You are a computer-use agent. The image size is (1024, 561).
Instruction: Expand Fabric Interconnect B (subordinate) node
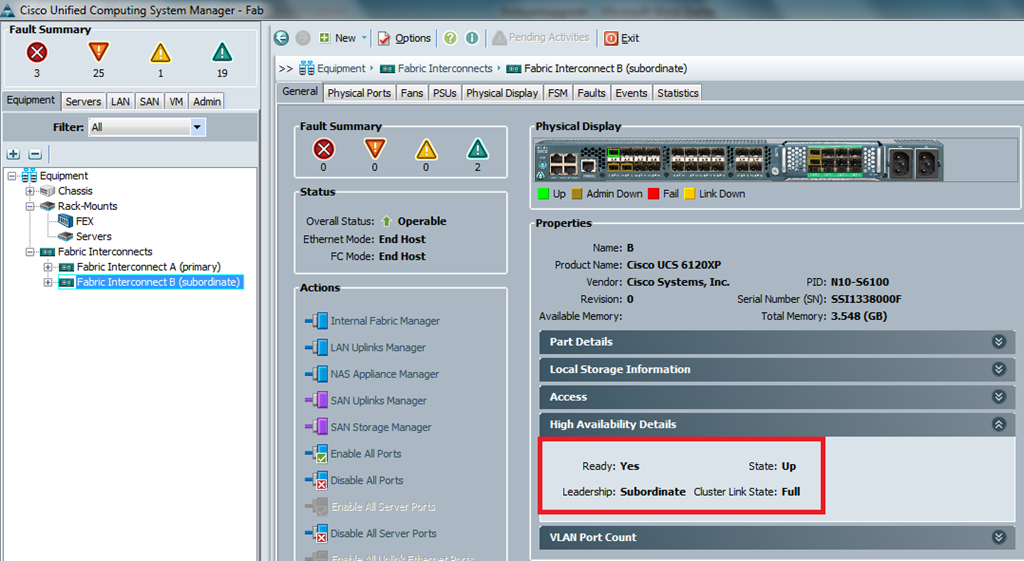point(48,282)
